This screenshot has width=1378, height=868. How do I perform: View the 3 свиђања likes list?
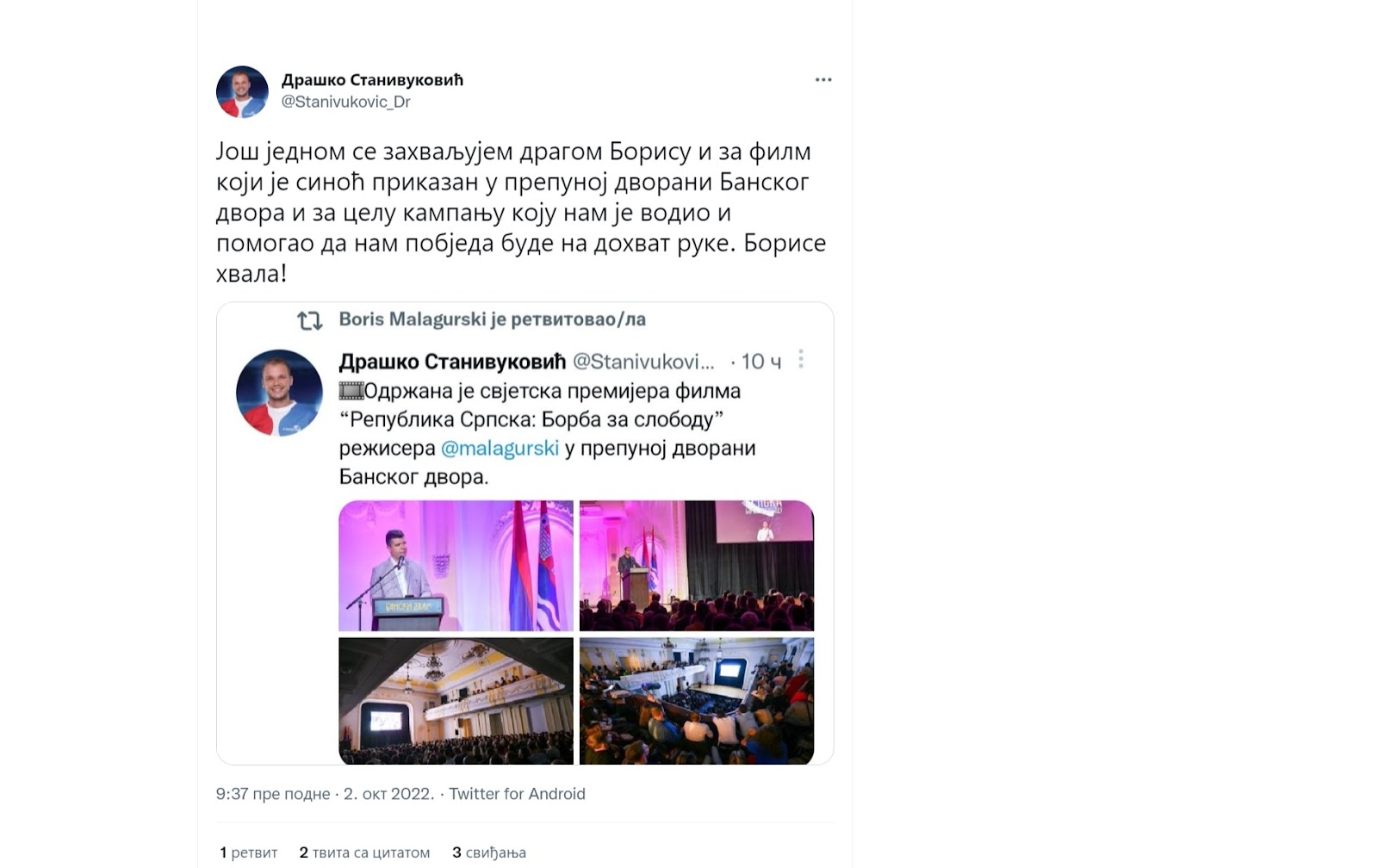click(x=489, y=852)
